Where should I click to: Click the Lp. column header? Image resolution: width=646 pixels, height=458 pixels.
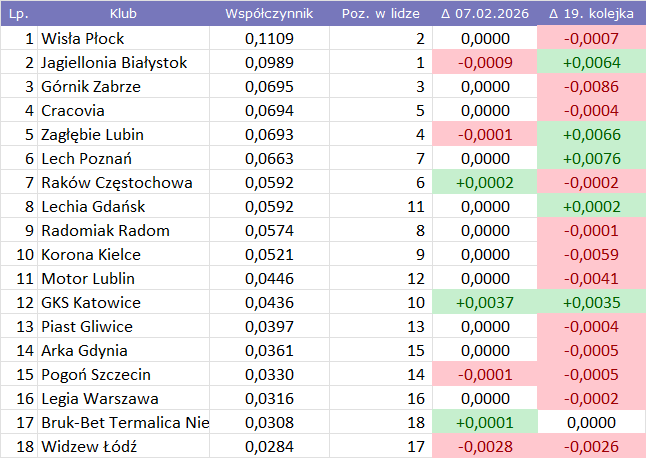tap(18, 14)
